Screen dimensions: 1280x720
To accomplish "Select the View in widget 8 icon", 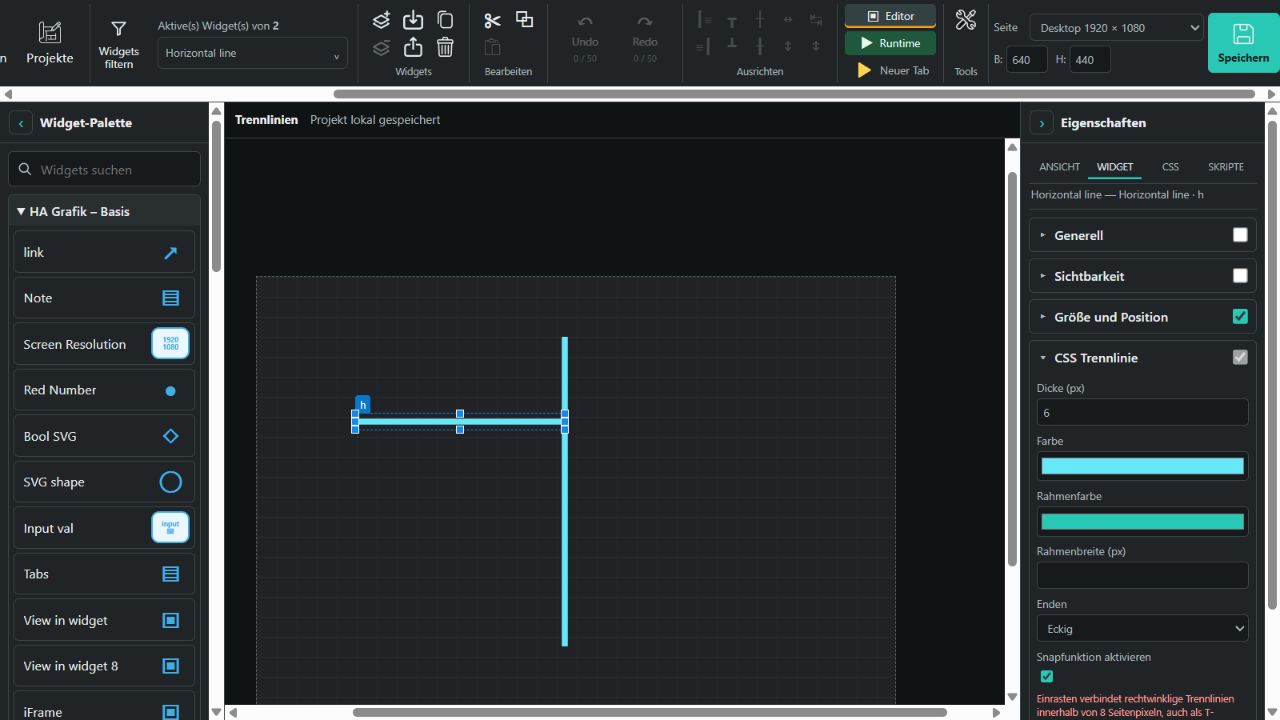I will pyautogui.click(x=171, y=666).
